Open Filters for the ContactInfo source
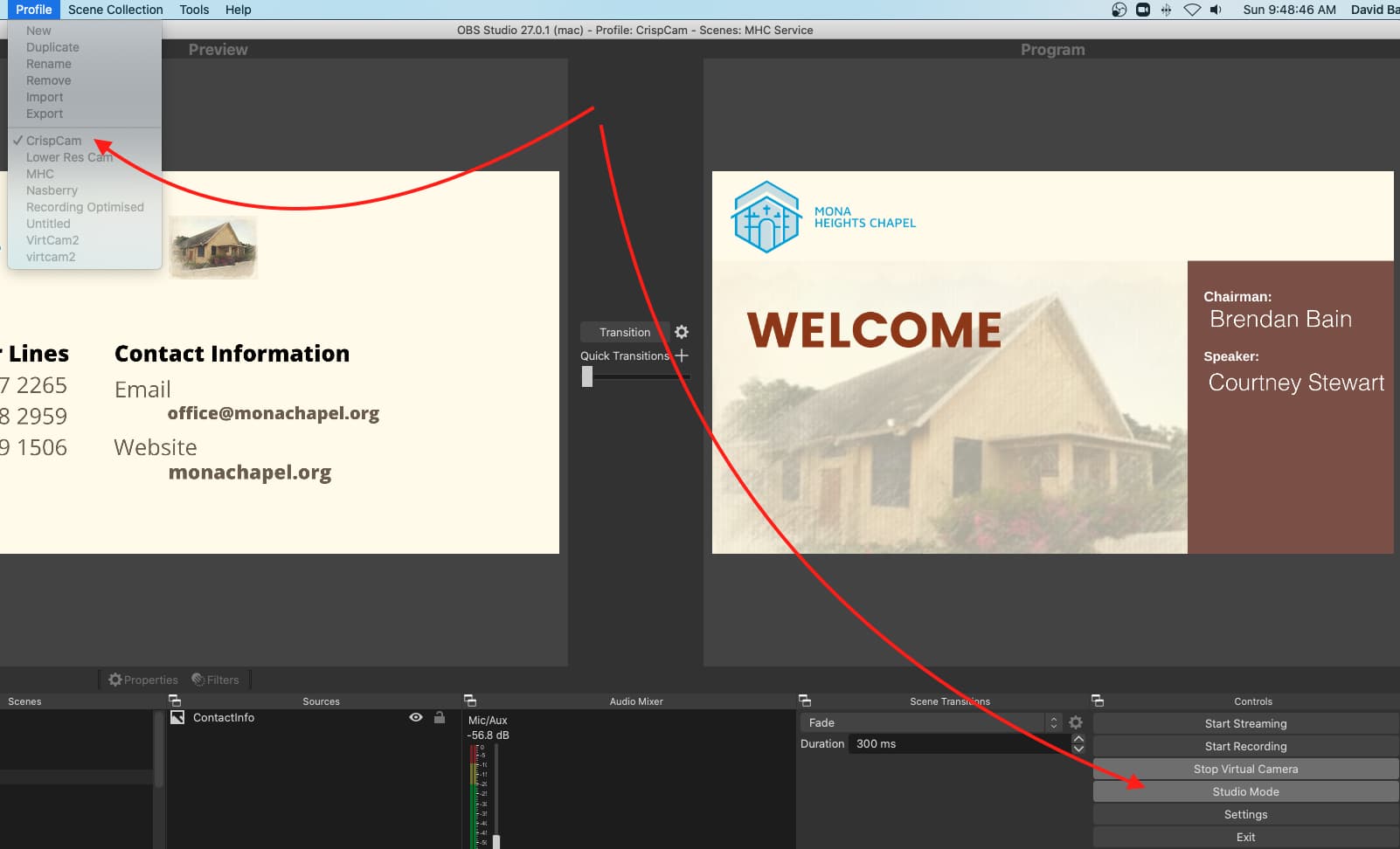This screenshot has width=1400, height=849. (216, 679)
